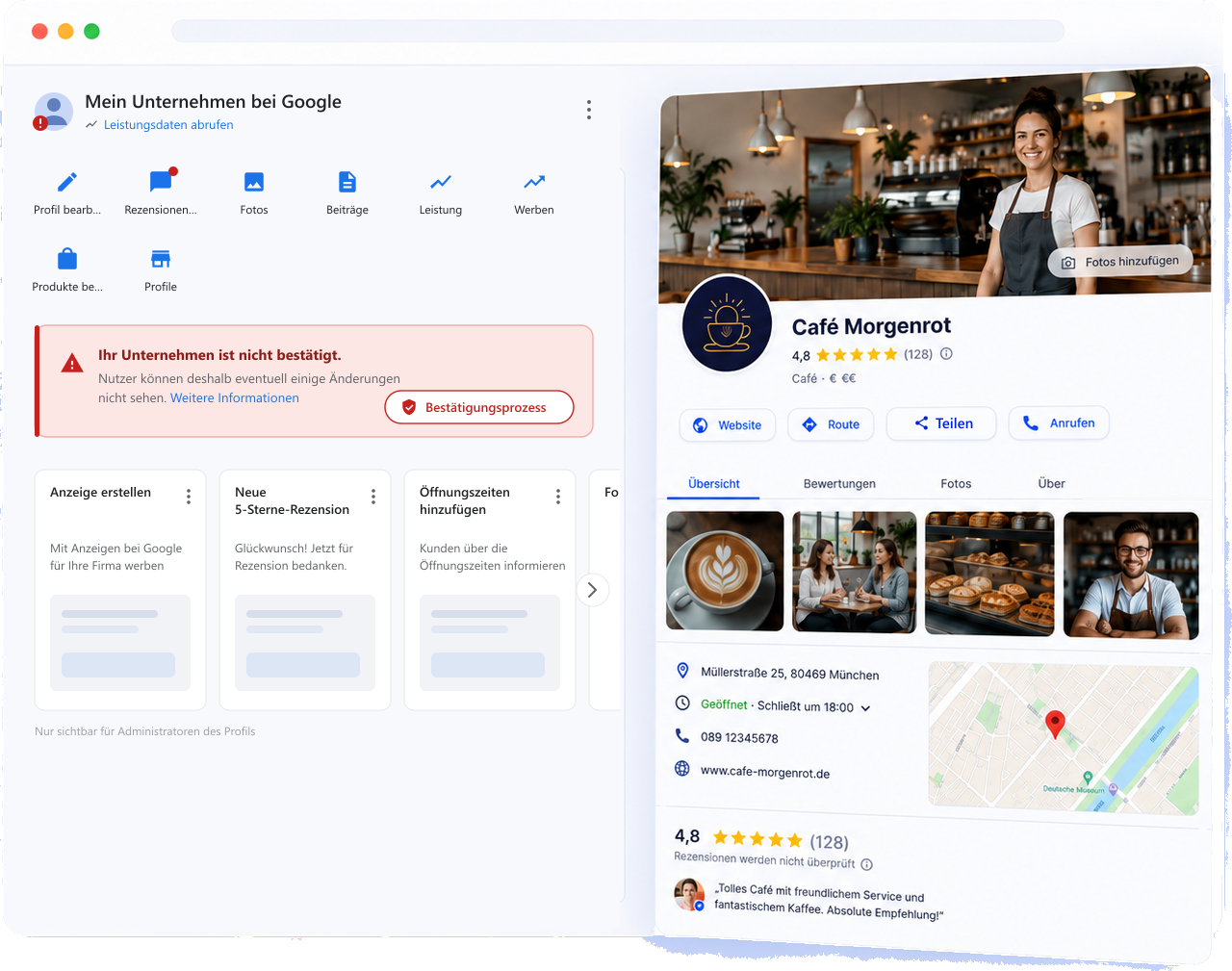Click the globe icon beside the website address

(682, 768)
